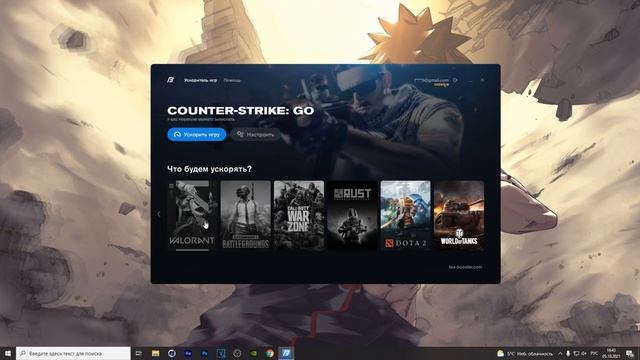Open the Windows Start menu
Screen dimensions: 640x360
[8, 353]
